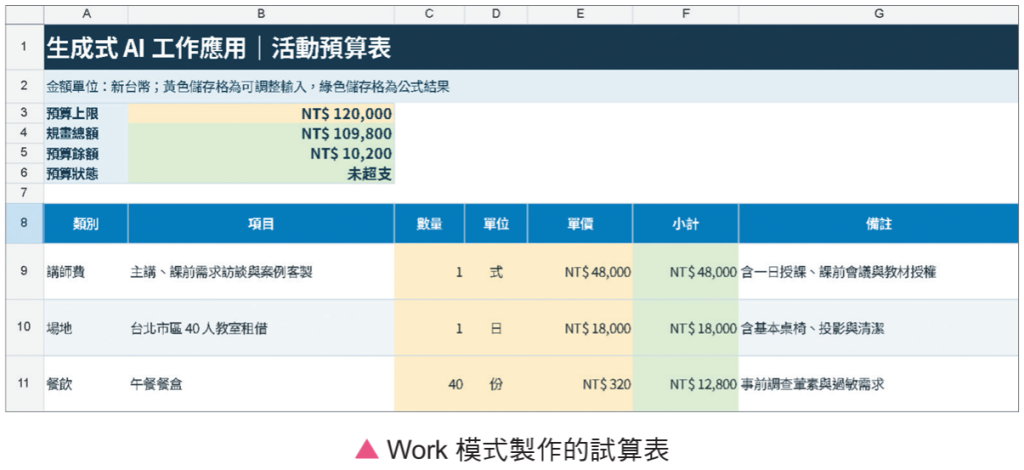Select row 1 header
Screen dimensions: 1024x470
(x=25, y=47)
